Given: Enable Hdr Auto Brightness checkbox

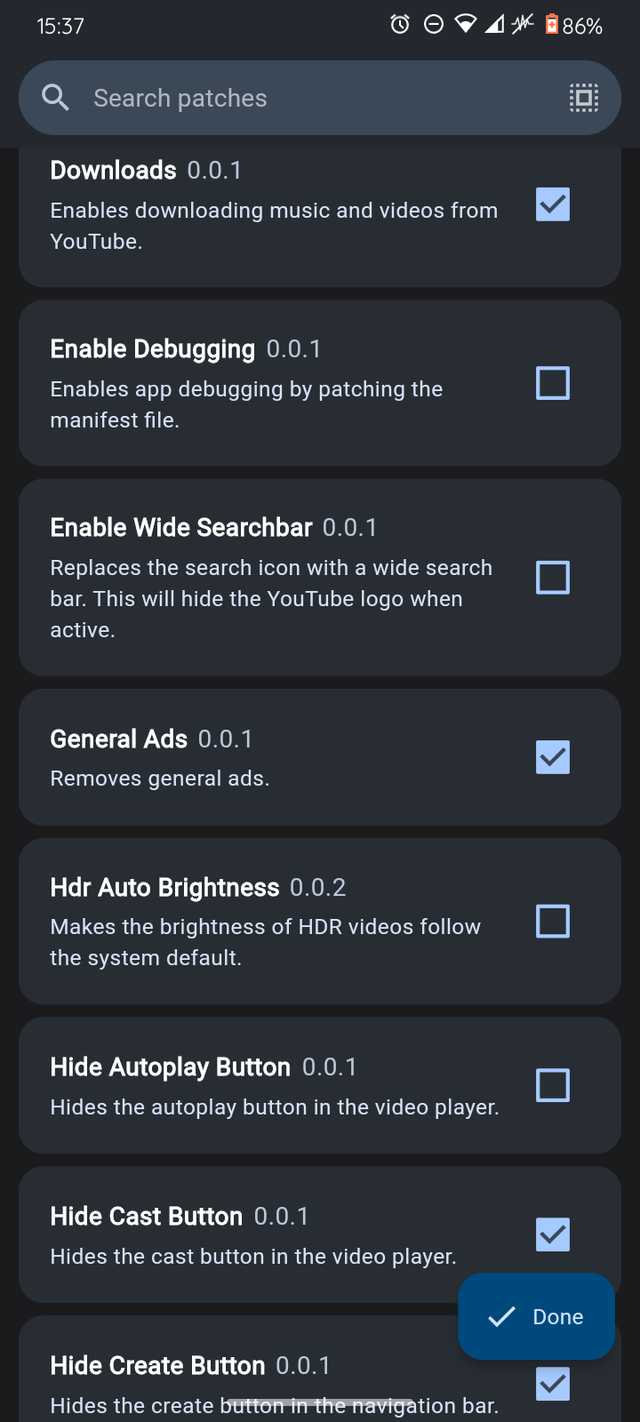Looking at the screenshot, I should [553, 921].
